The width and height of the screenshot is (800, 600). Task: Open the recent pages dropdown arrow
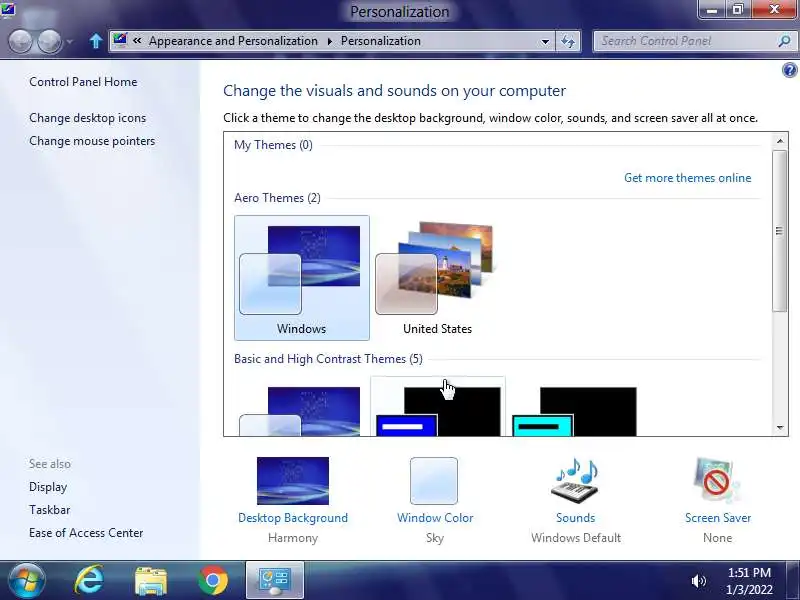coord(69,41)
